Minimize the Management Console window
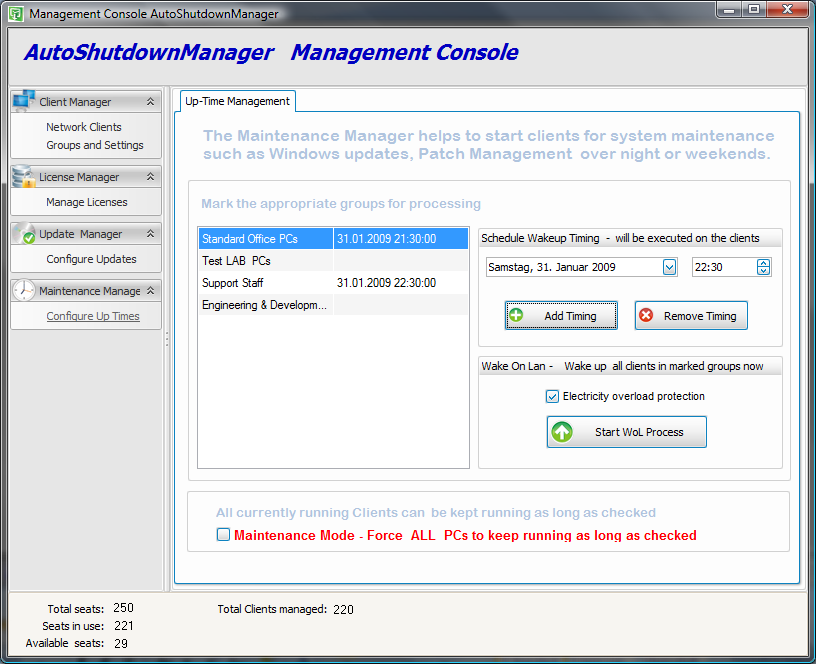 (729, 9)
